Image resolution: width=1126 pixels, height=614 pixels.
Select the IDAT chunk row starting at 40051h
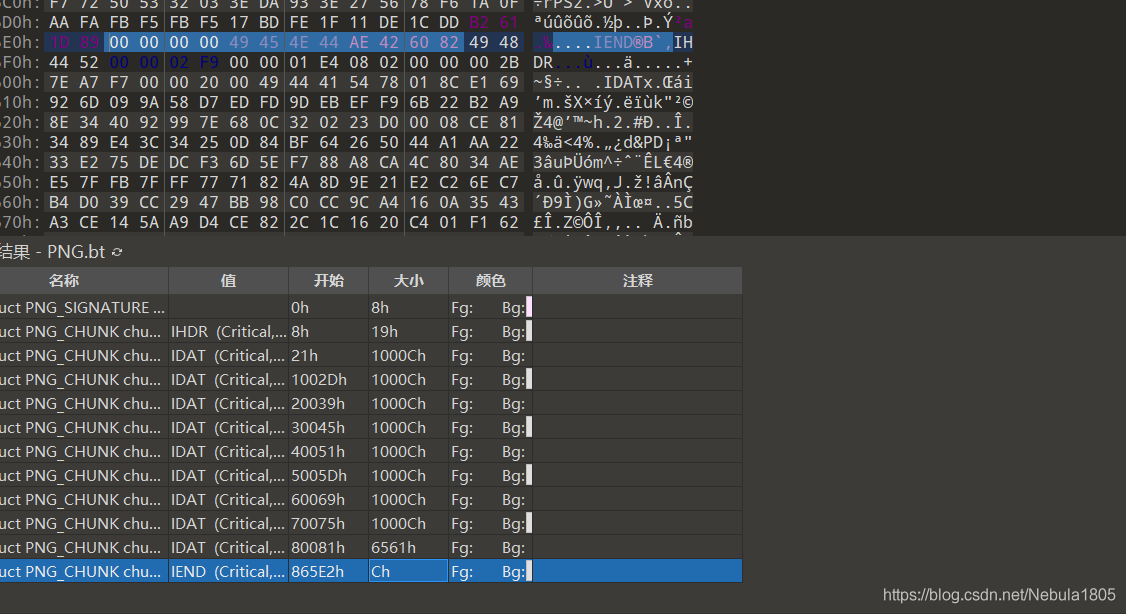371,452
